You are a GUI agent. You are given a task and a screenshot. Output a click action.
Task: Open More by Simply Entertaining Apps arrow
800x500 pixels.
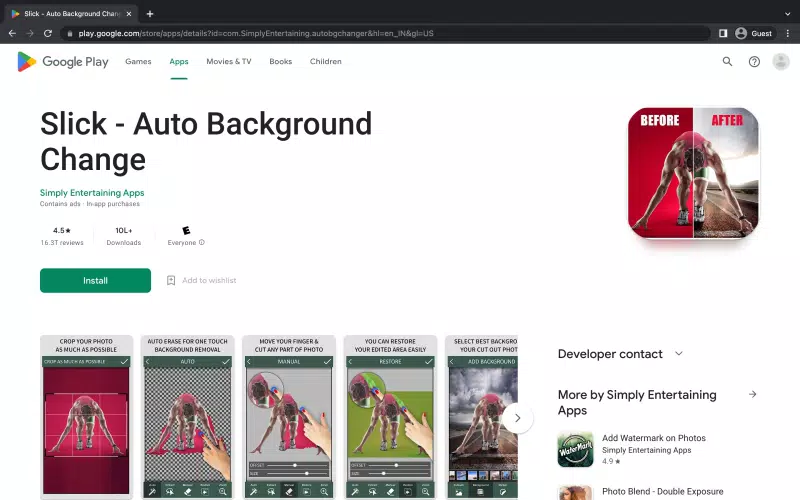tap(753, 394)
